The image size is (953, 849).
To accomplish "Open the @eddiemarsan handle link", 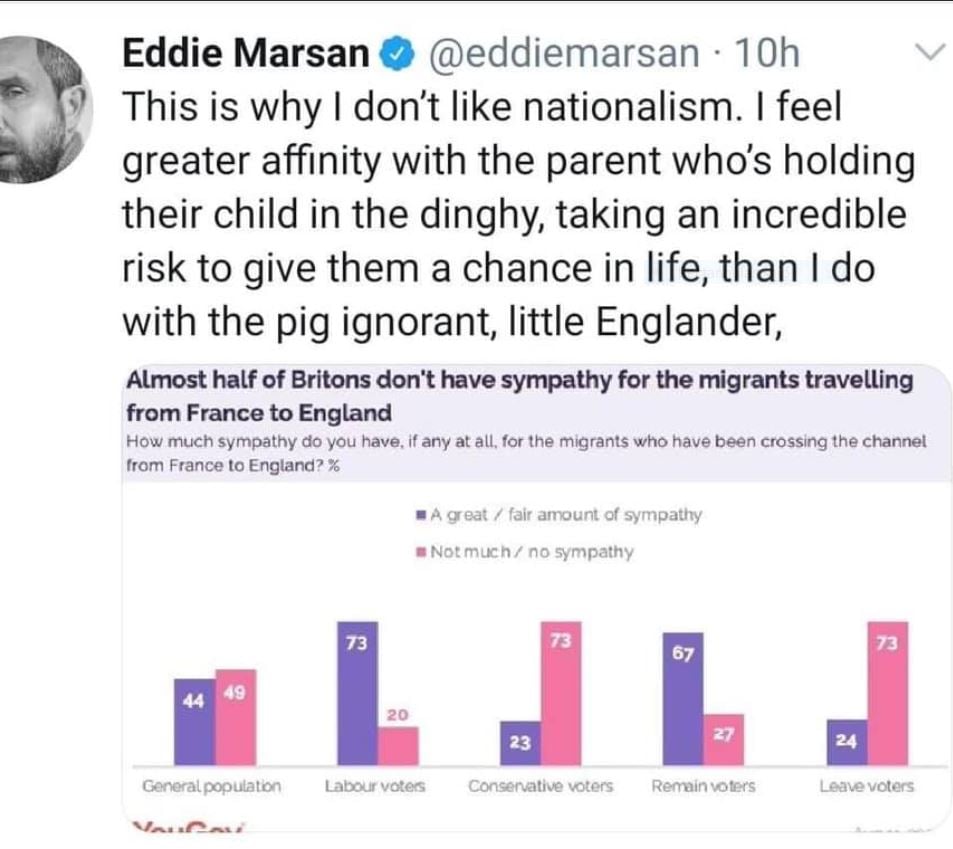I will coord(564,53).
